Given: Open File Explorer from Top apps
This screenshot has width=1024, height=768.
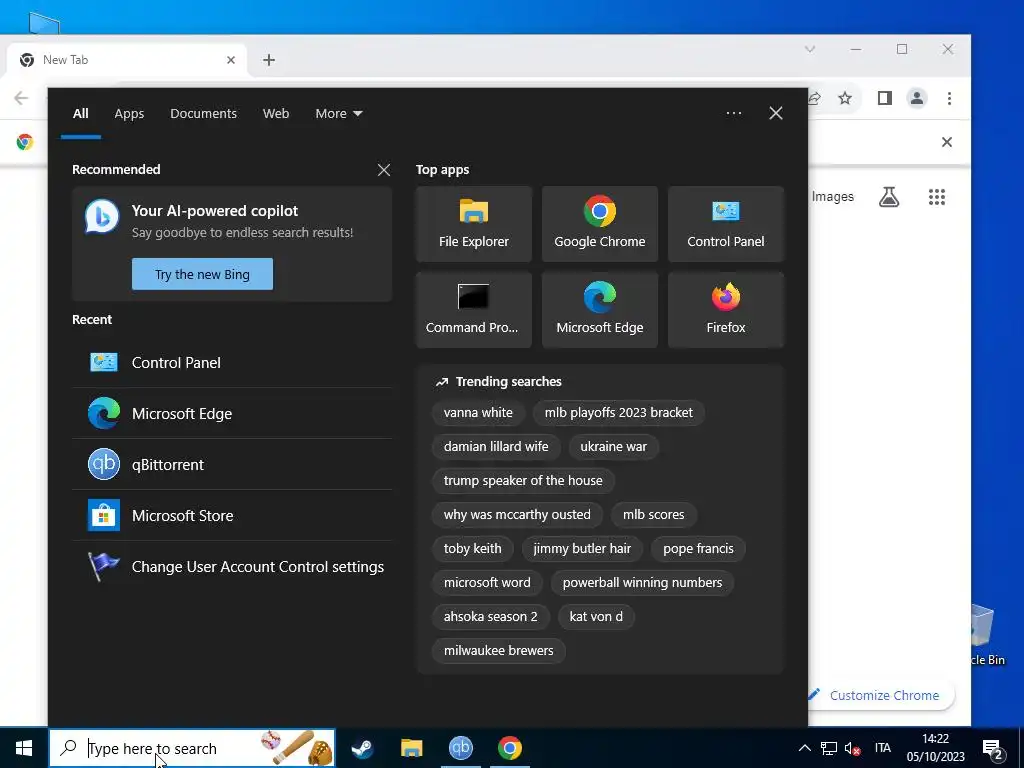Looking at the screenshot, I should coord(473,224).
